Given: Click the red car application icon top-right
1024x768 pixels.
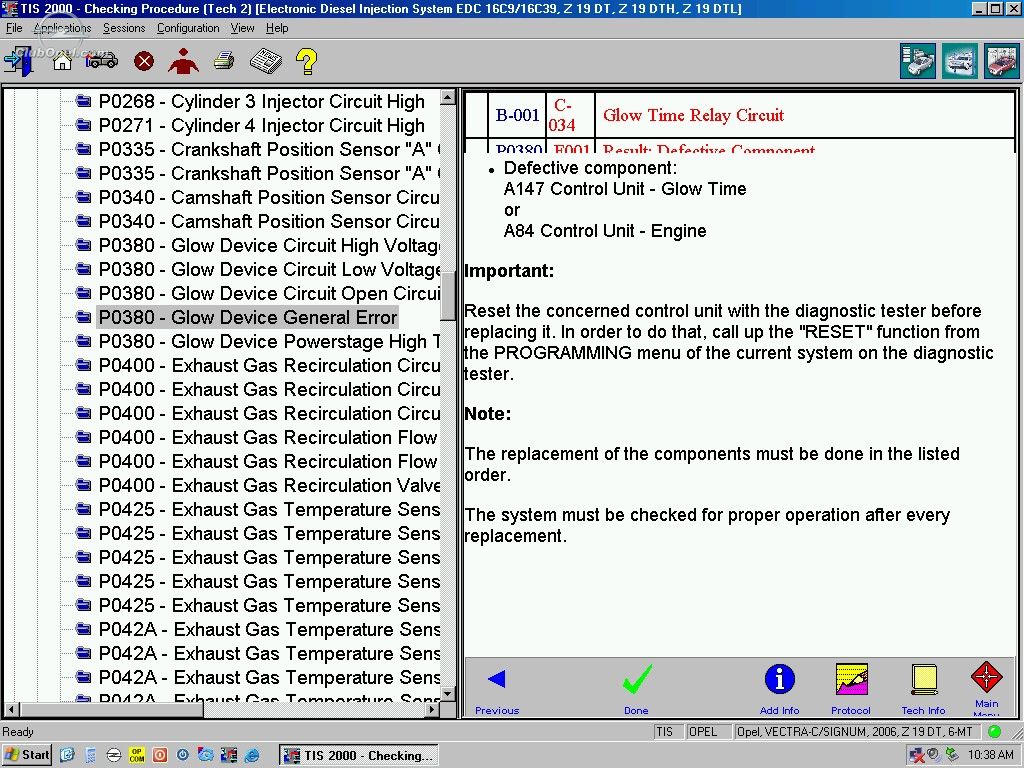Looking at the screenshot, I should click(1002, 61).
